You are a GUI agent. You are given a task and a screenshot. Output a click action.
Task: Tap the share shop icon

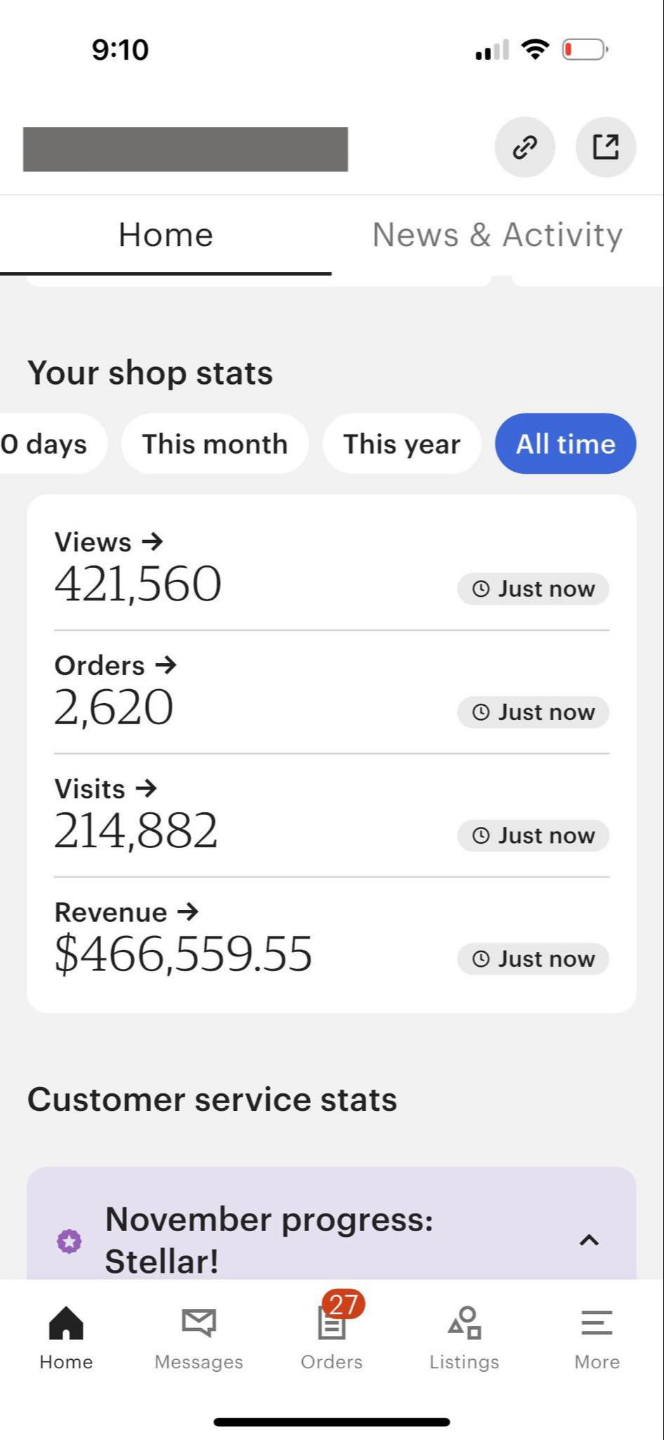[x=606, y=148]
